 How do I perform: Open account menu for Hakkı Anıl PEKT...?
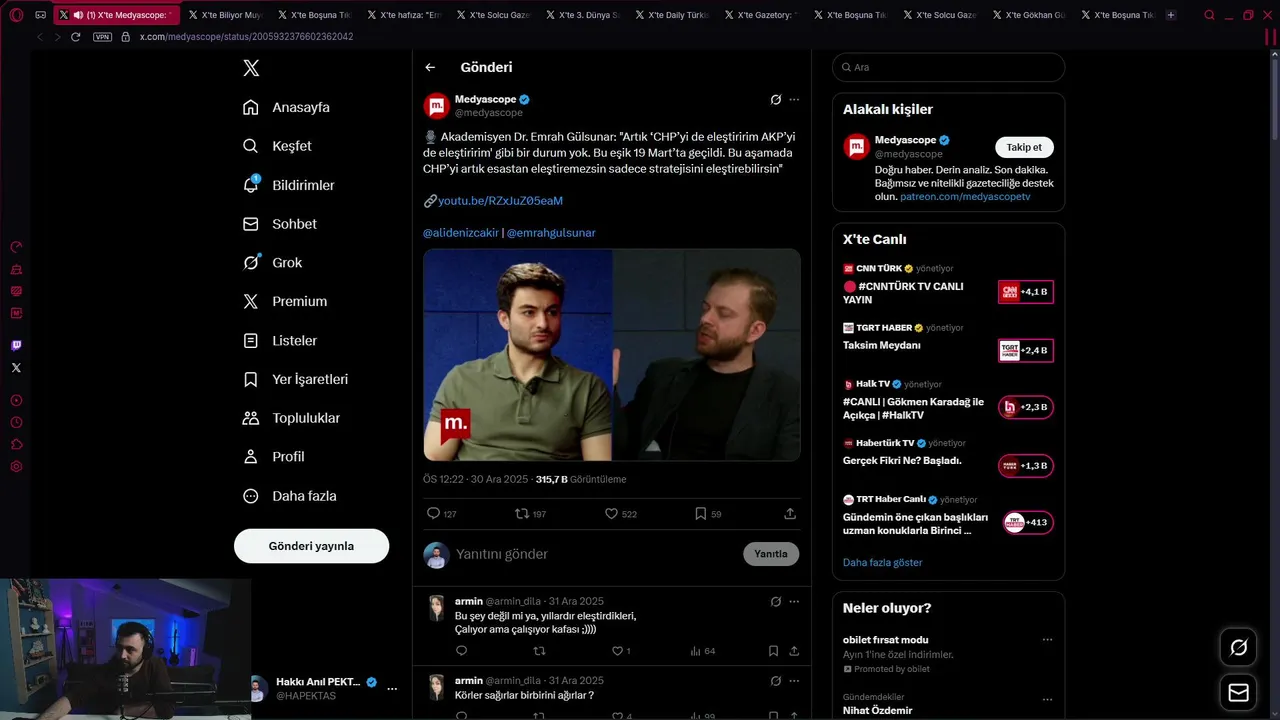(392, 689)
